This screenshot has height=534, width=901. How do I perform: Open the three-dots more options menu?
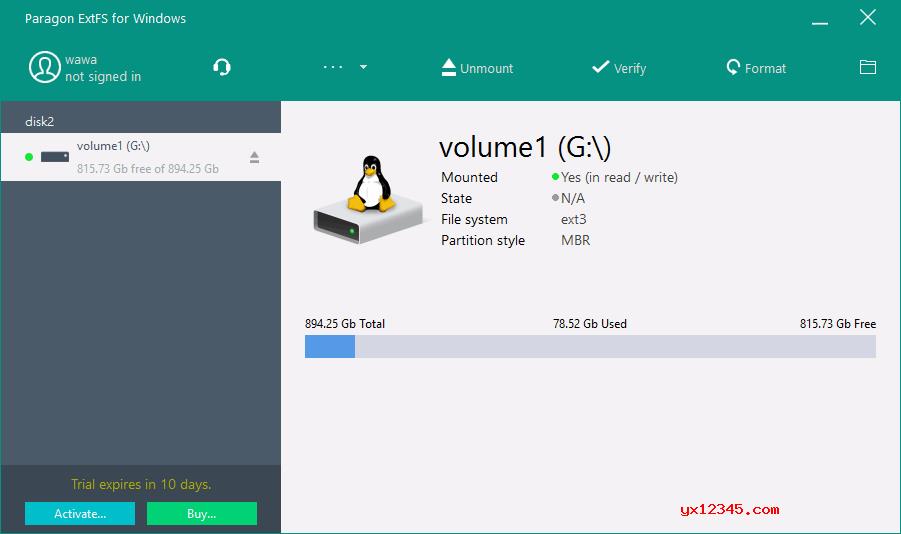(333, 67)
